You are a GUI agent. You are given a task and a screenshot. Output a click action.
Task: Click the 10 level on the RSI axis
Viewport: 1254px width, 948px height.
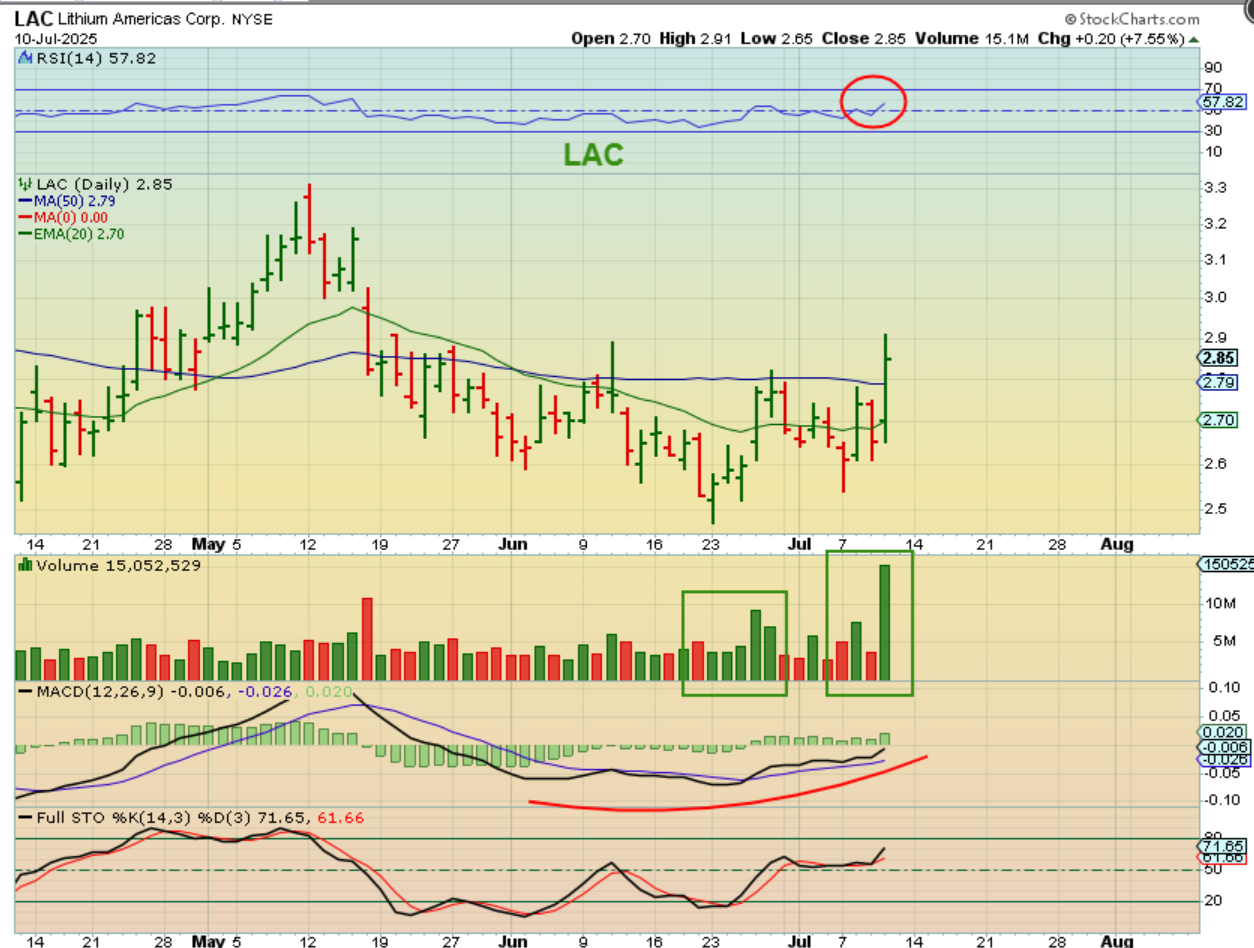coord(1214,152)
